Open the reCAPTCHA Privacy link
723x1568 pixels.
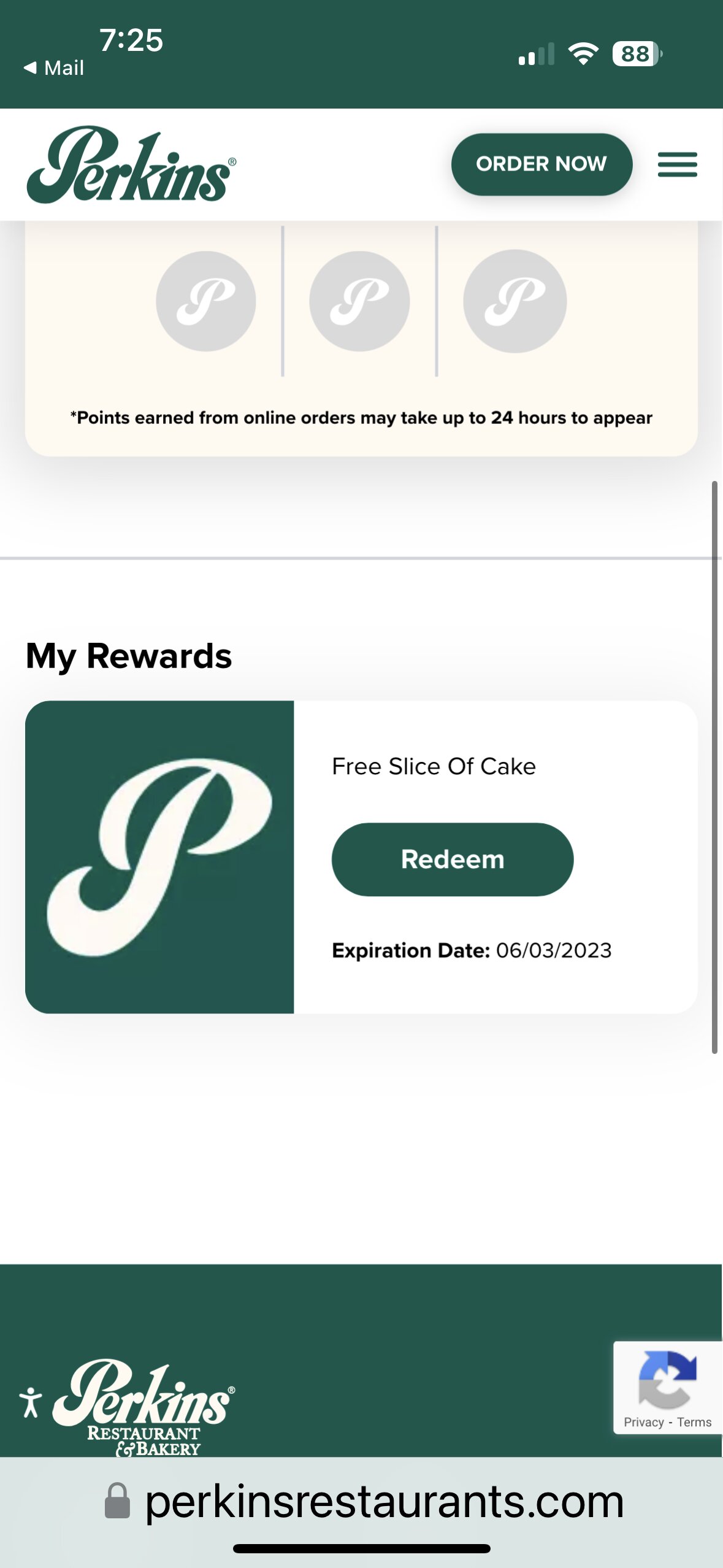pos(643,1422)
